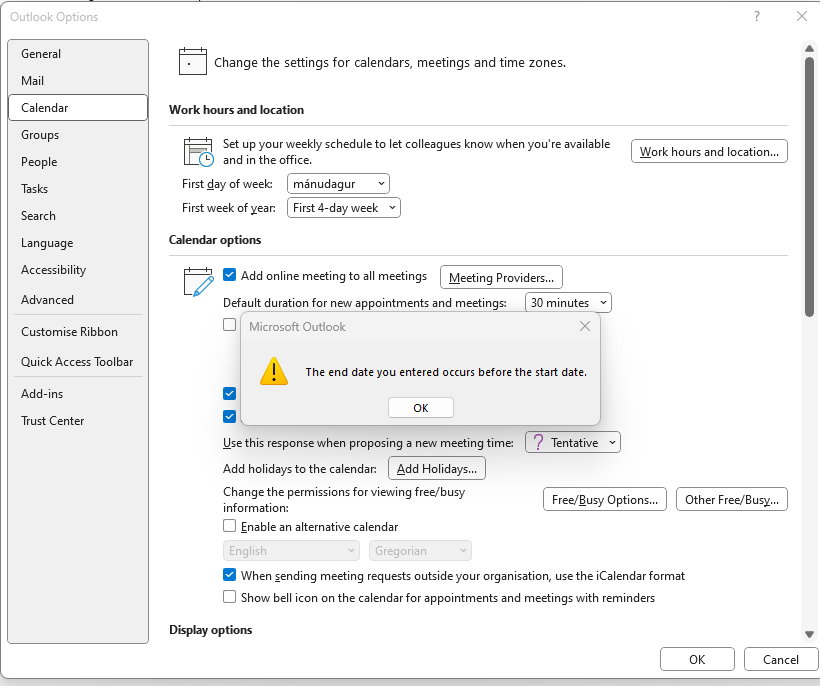Open Customise Ribbon settings
The height and width of the screenshot is (686, 820).
click(78, 331)
